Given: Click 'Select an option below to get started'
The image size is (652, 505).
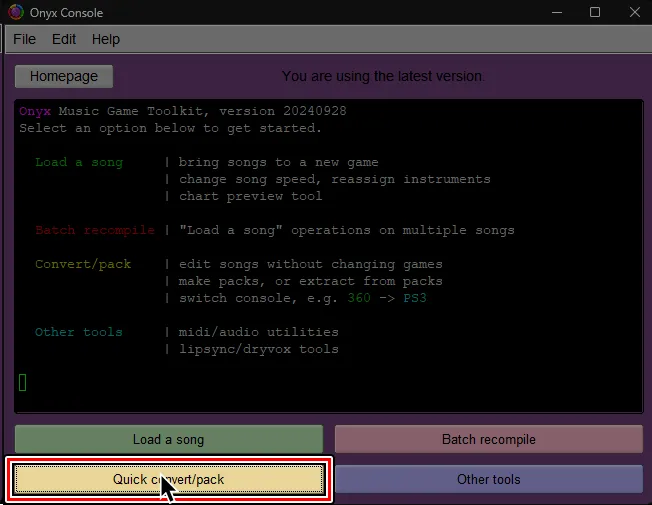Looking at the screenshot, I should 170,128.
